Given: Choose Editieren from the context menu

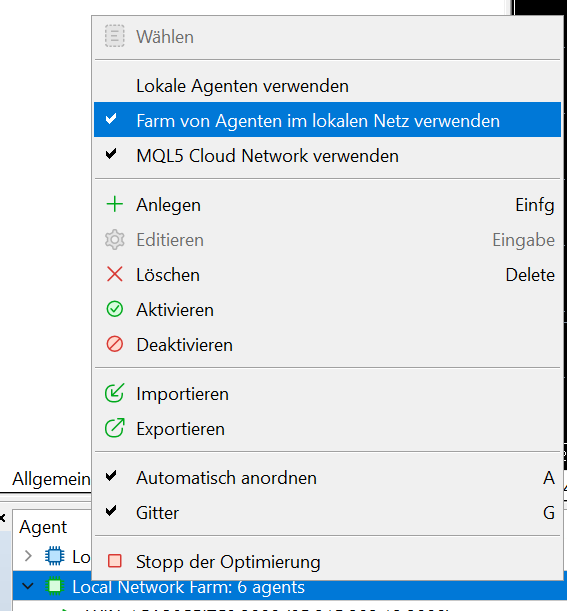Looking at the screenshot, I should coord(327,240).
